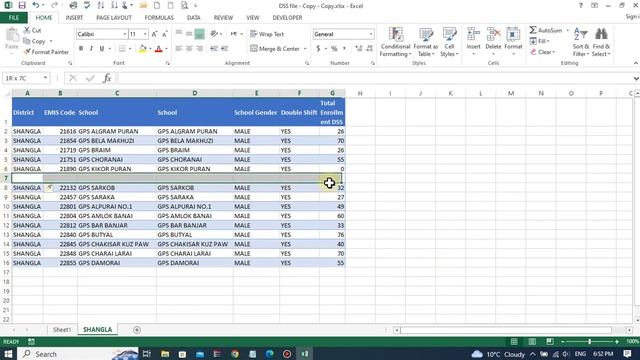Image resolution: width=640 pixels, height=360 pixels.
Task: Select the Format Painter brush
Action: tap(27, 52)
